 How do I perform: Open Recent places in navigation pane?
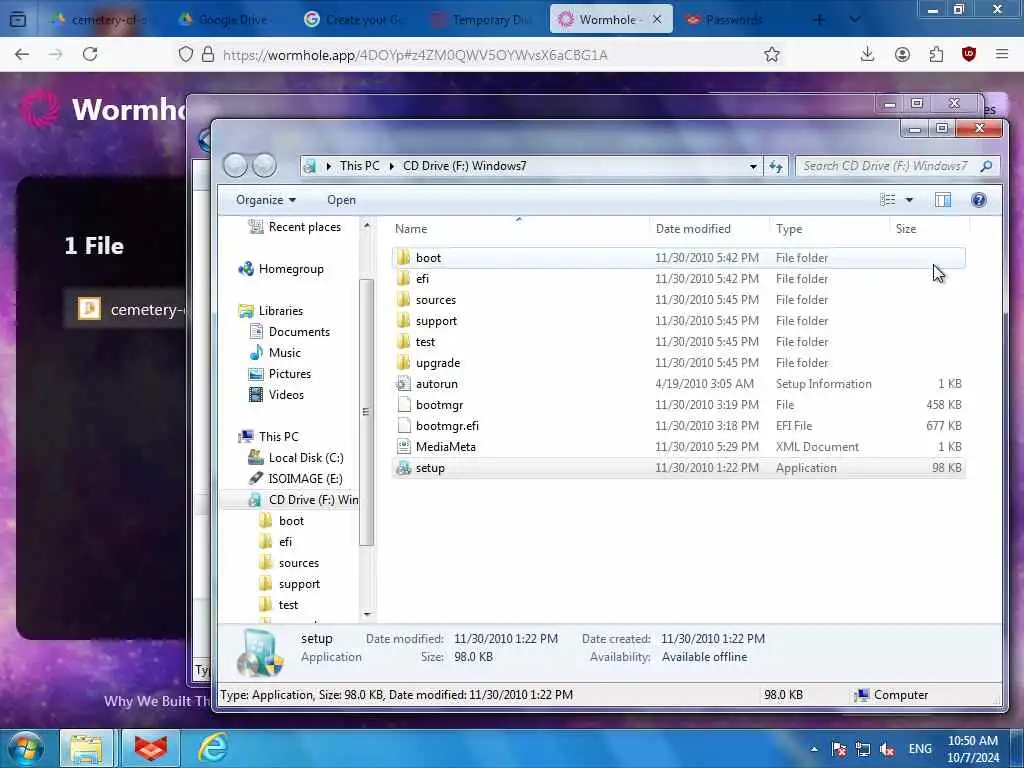(295, 227)
